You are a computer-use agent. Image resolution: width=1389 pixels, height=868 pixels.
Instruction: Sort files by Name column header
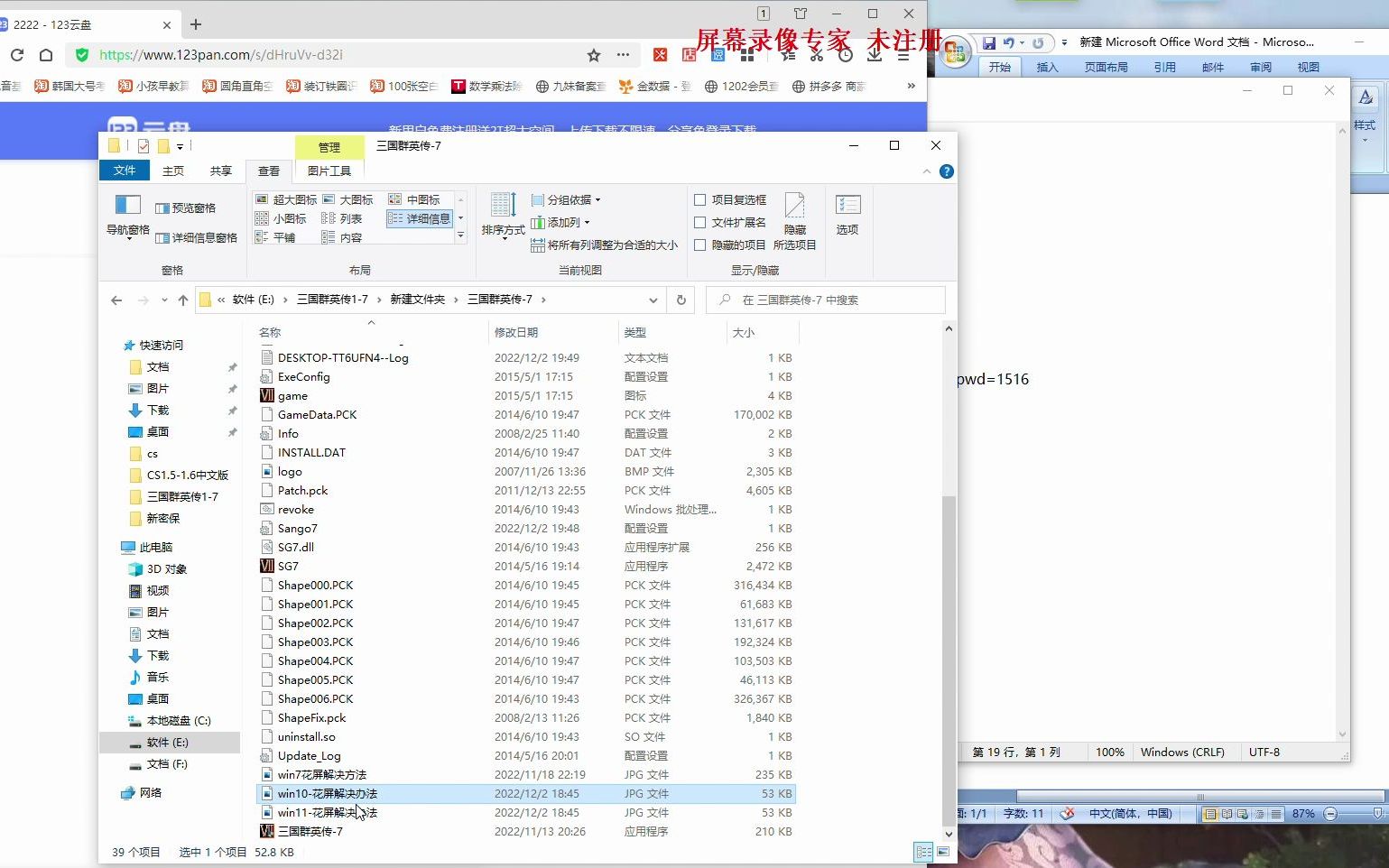tap(370, 332)
